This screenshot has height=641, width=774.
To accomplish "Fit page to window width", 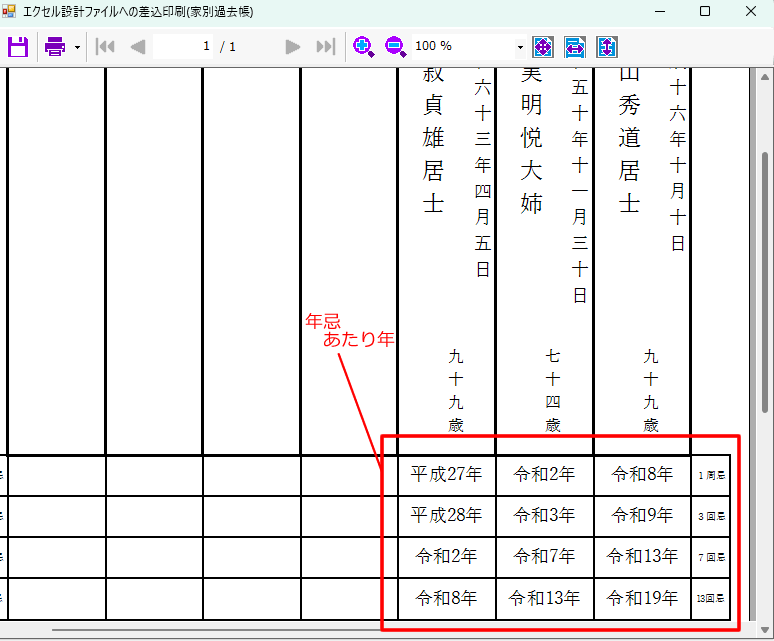I will pos(575,47).
